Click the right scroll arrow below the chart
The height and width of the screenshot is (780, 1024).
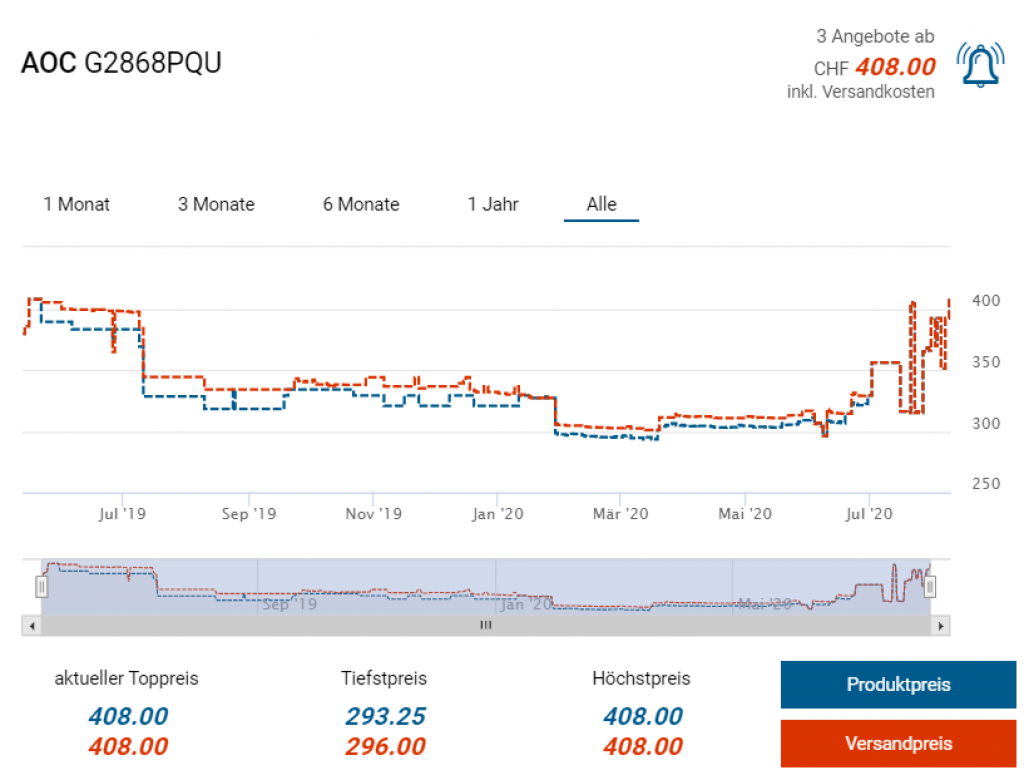939,626
